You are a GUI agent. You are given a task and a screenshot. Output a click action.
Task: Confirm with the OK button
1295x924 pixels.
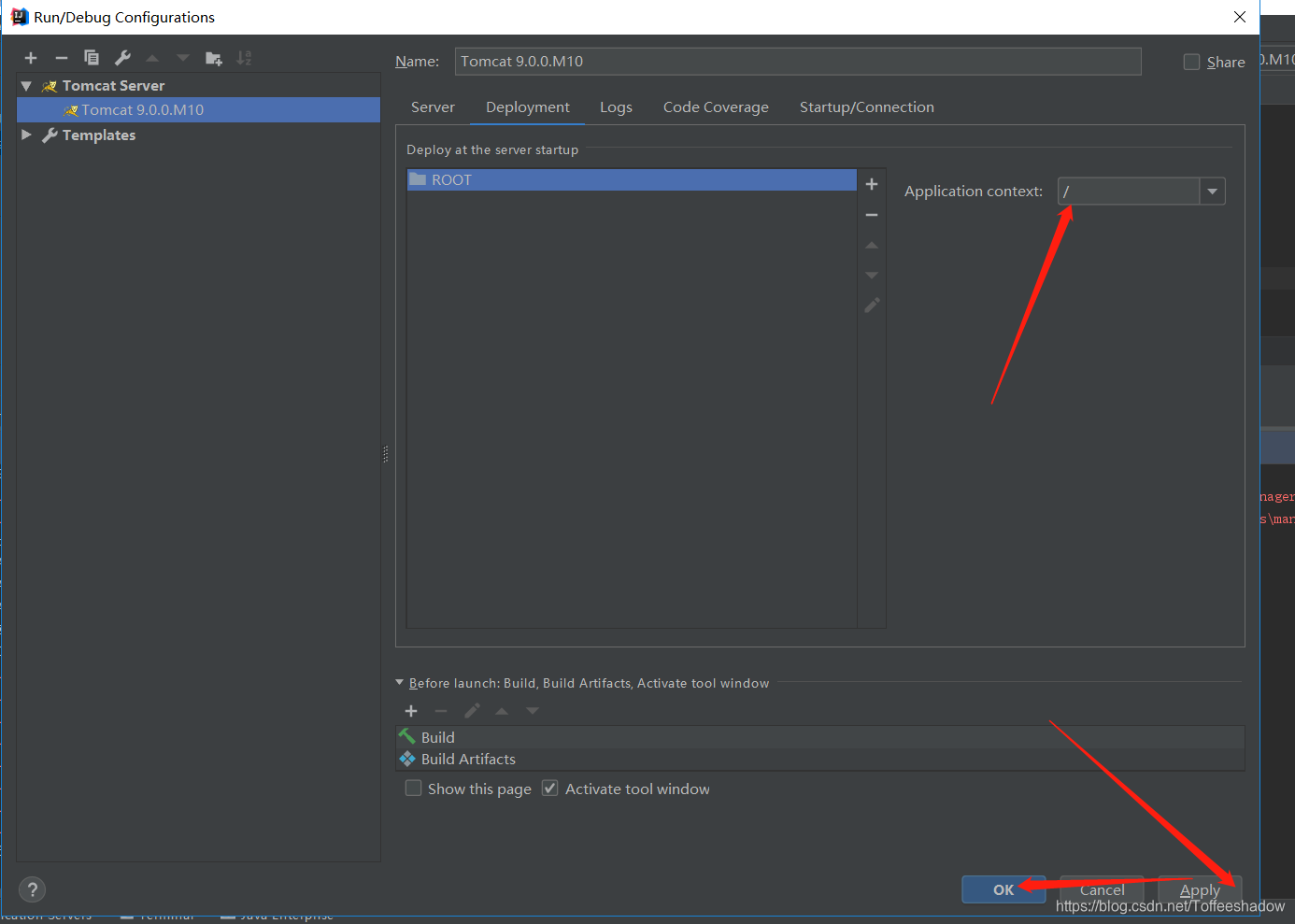pos(1003,889)
